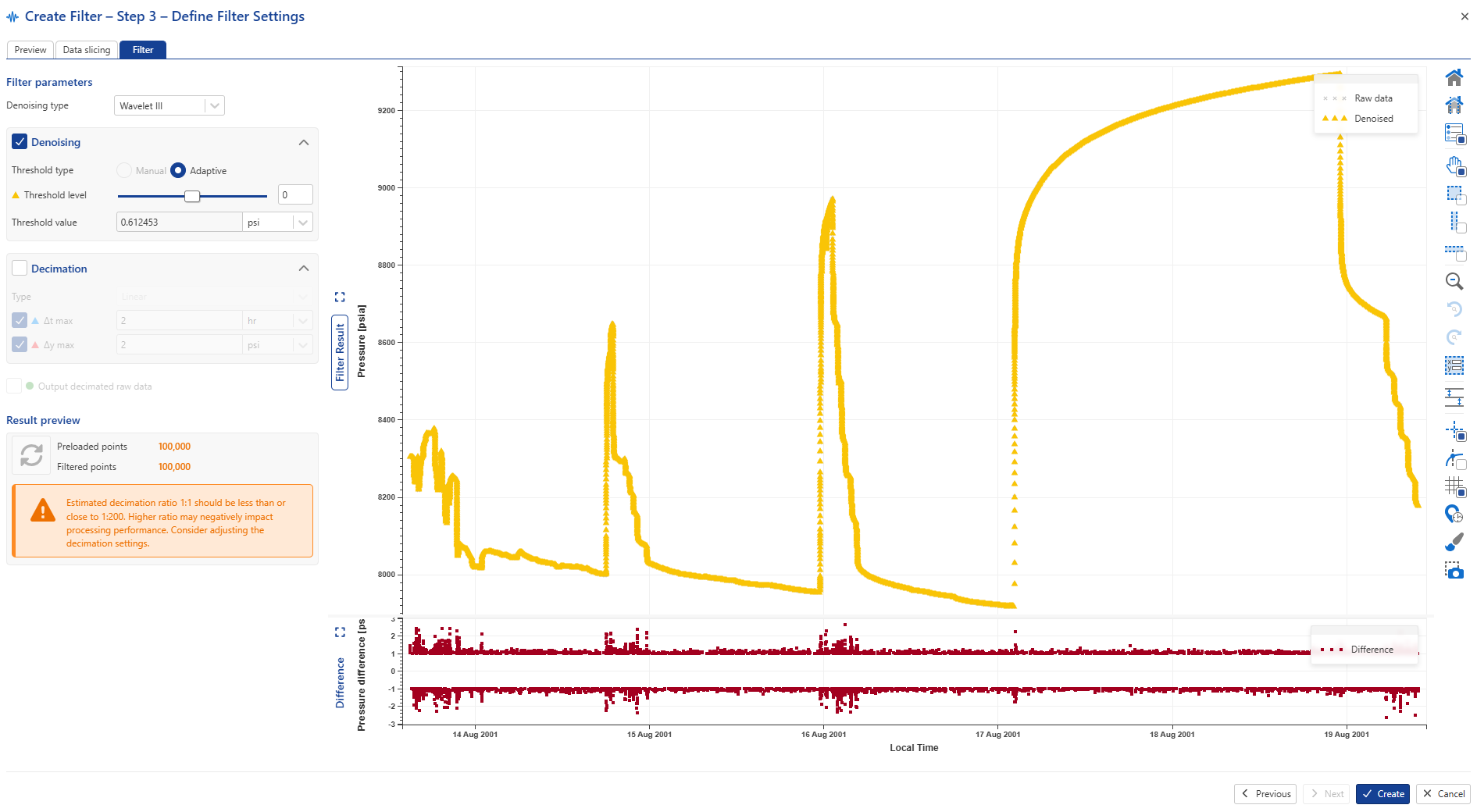Toggle the crosshair cursor tool

pyautogui.click(x=1454, y=430)
